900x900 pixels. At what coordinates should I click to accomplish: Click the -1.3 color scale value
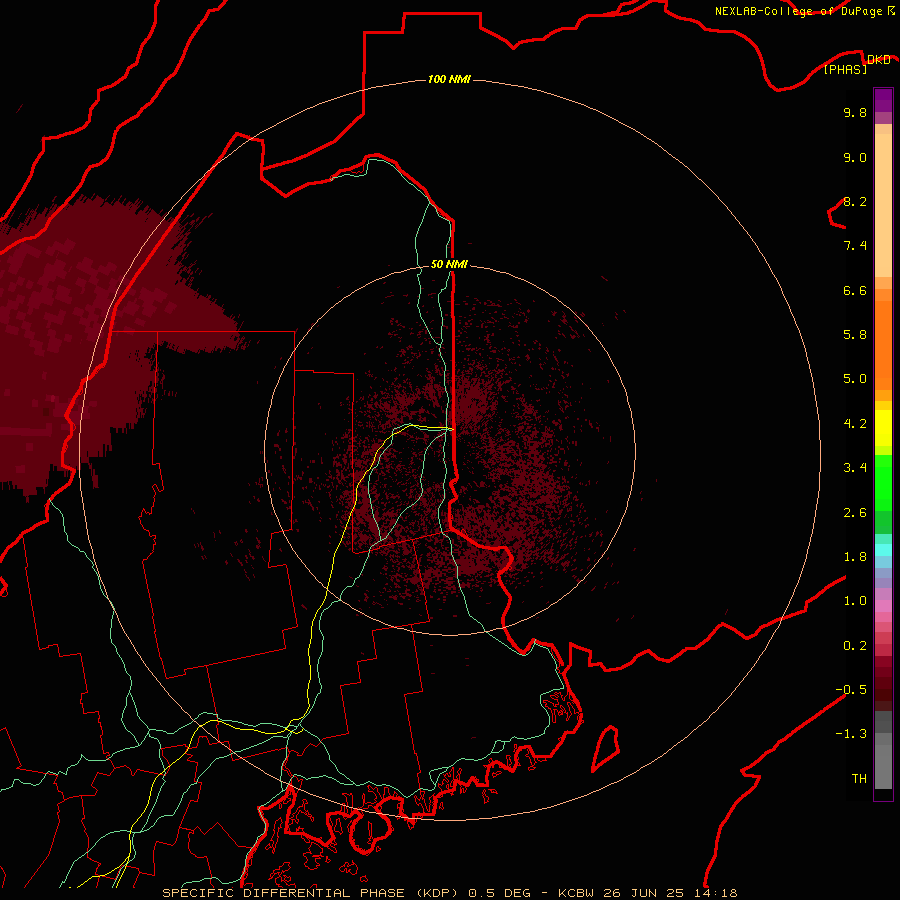click(851, 734)
